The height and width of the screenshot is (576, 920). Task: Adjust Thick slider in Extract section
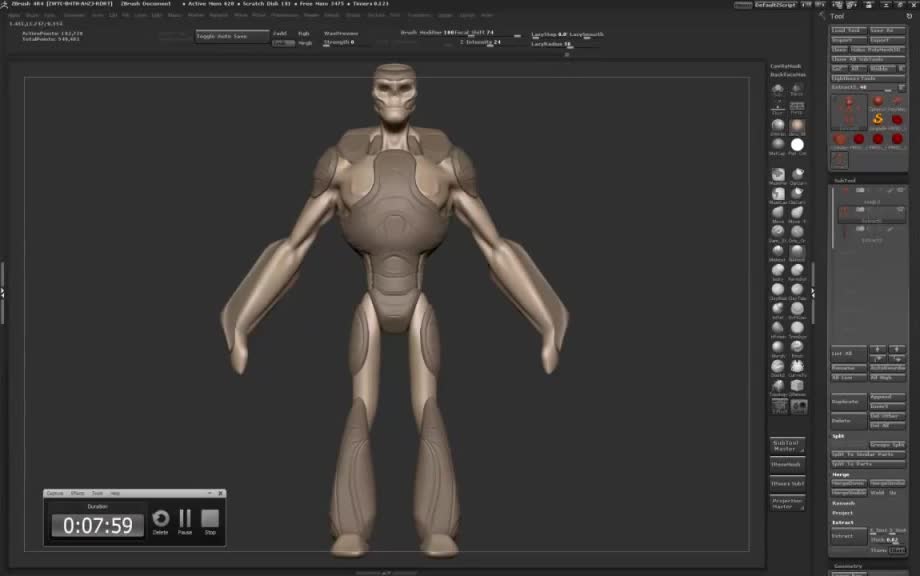(x=887, y=540)
